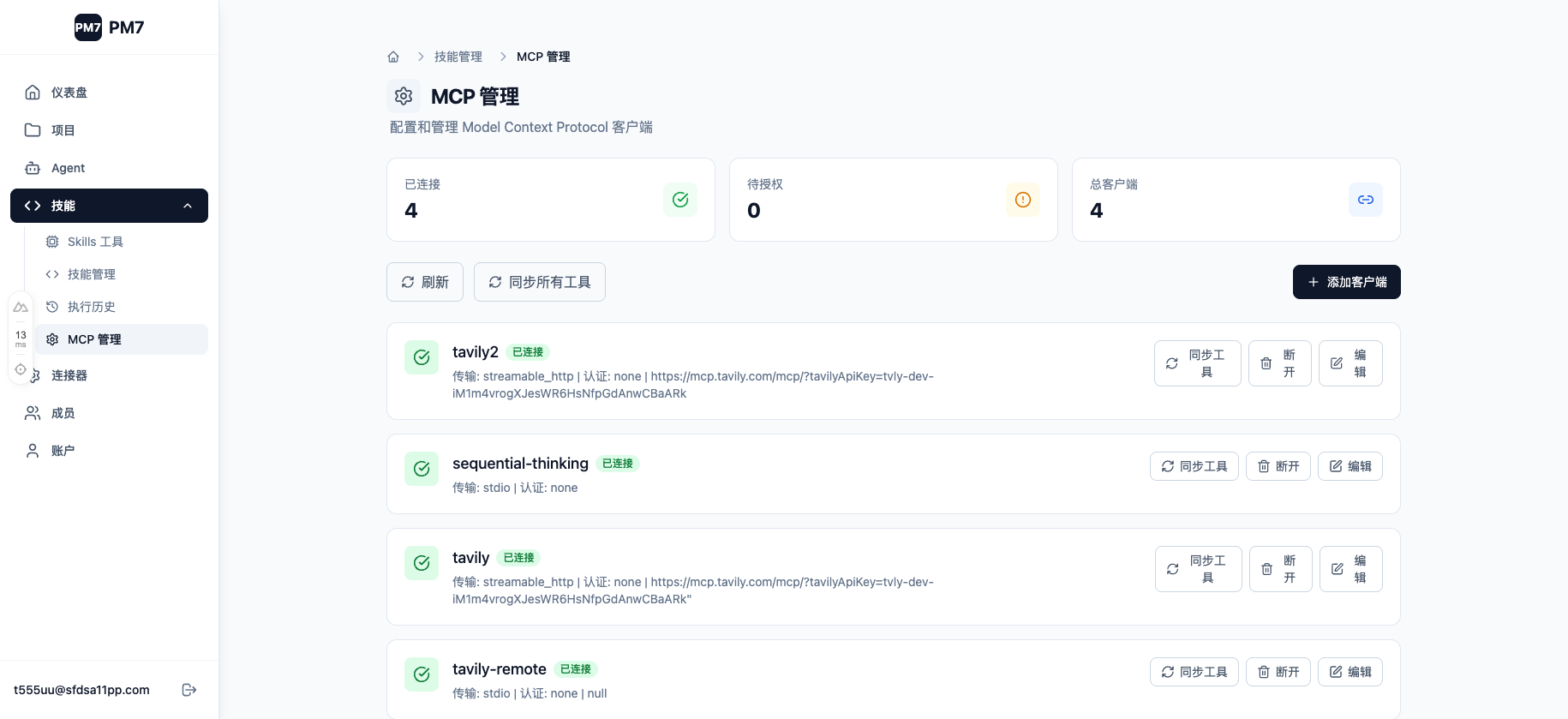Click 添加客户端 to add a client
Image resolution: width=1568 pixels, height=719 pixels.
tap(1347, 282)
